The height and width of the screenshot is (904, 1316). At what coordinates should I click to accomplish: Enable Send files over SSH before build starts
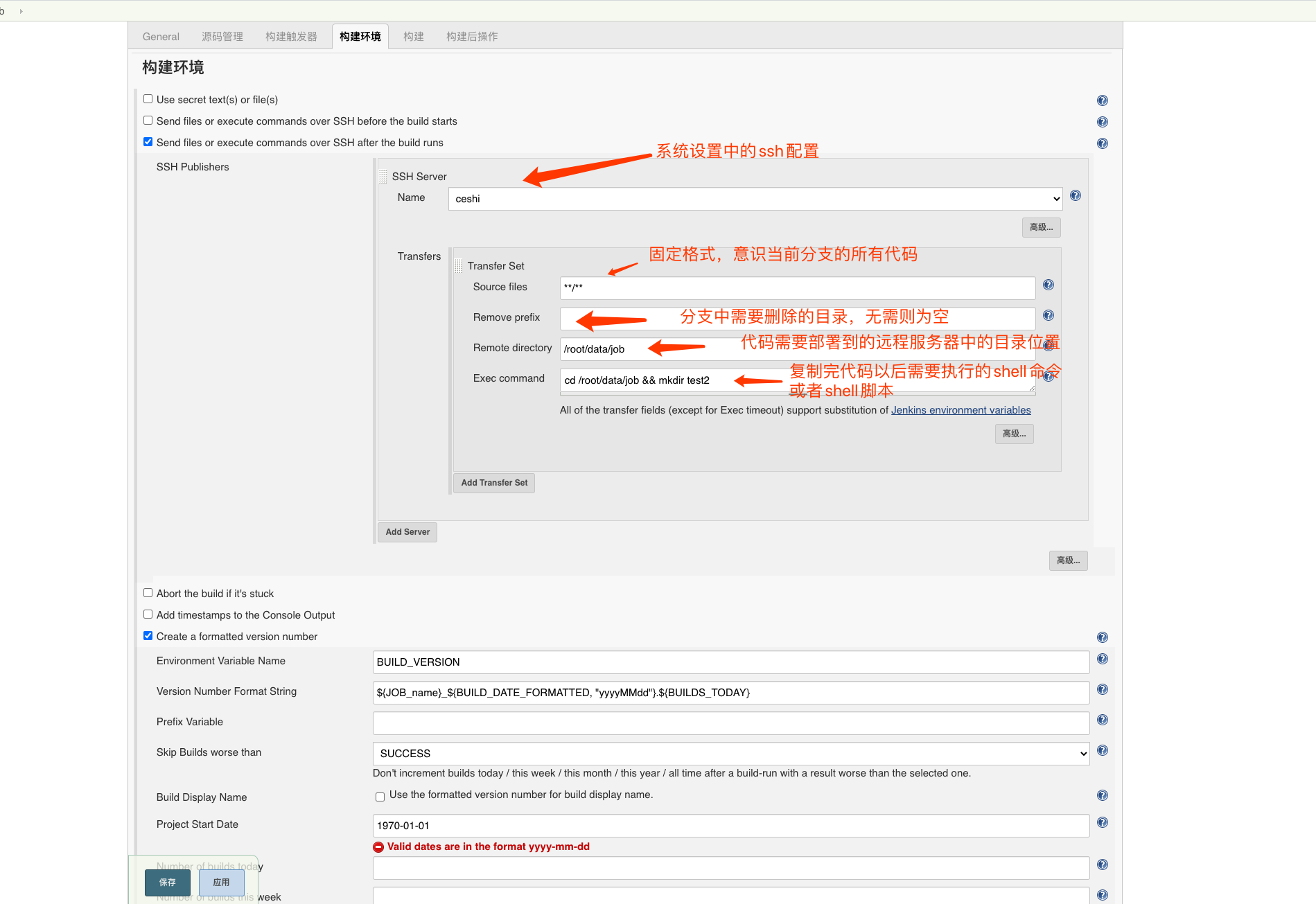point(148,121)
